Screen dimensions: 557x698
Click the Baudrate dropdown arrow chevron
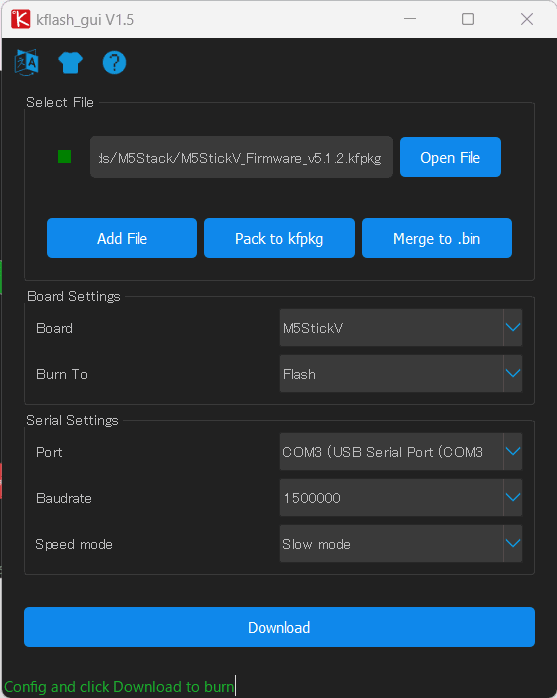tap(513, 498)
